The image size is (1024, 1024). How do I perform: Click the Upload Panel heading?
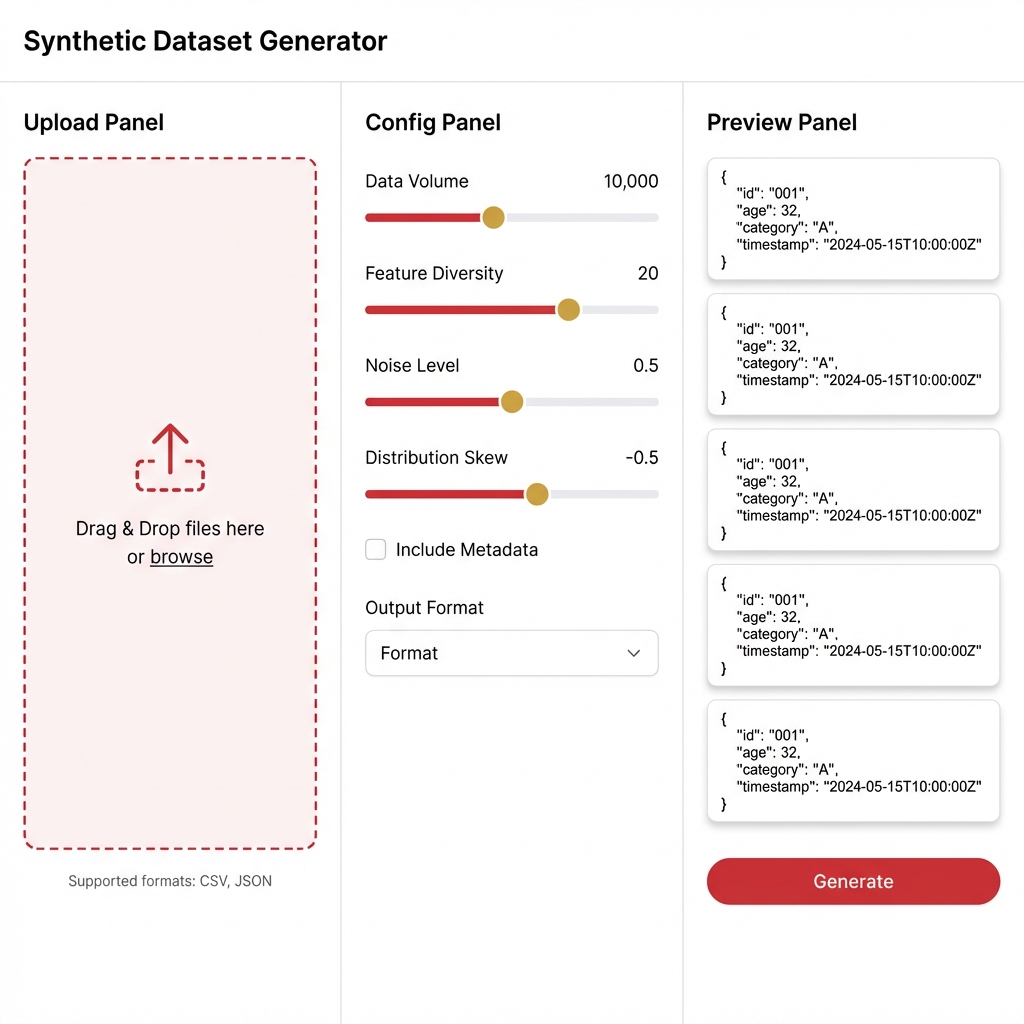(x=93, y=122)
